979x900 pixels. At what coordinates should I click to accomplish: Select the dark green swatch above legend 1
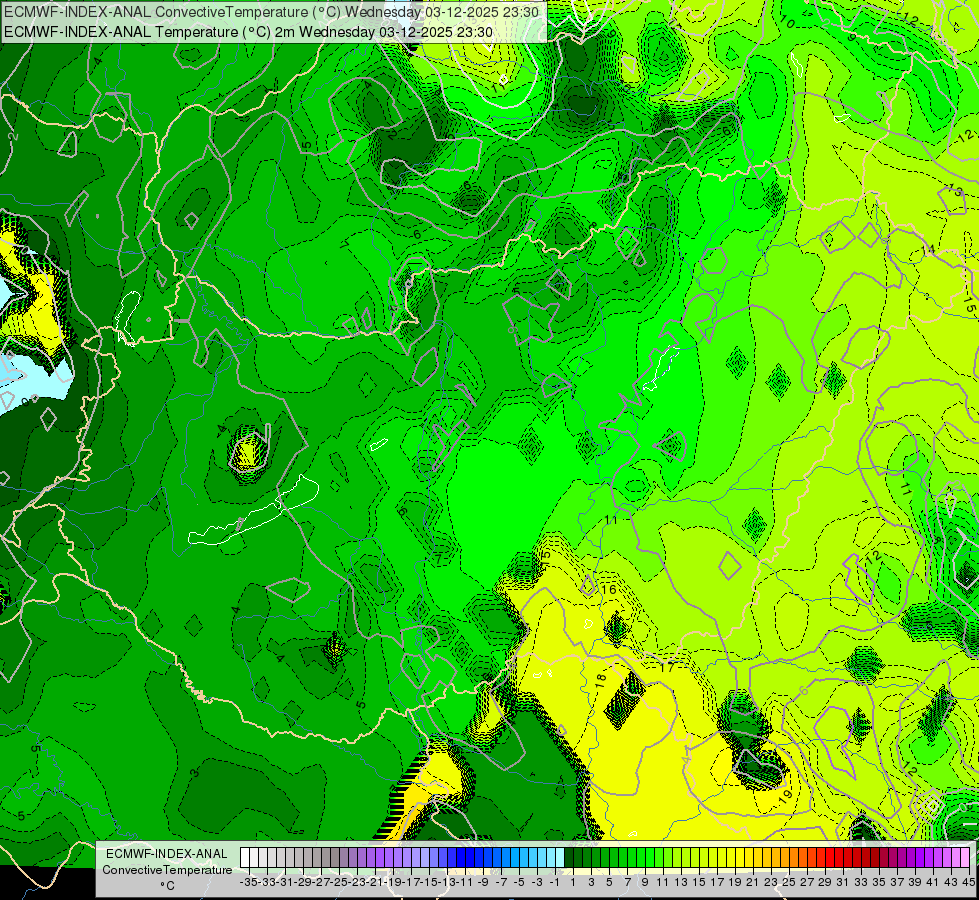pyautogui.click(x=569, y=857)
